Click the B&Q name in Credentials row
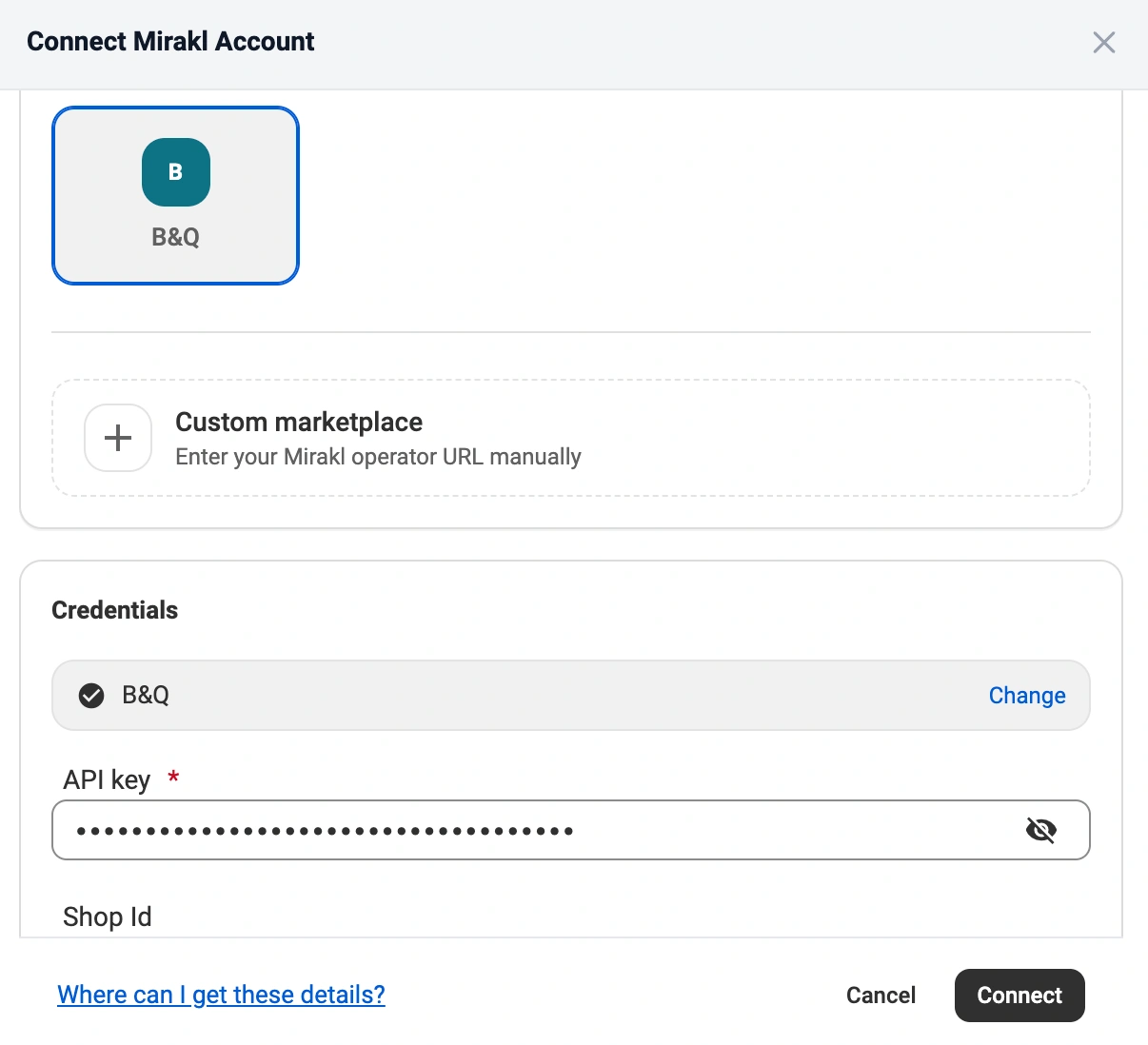This screenshot has height=1045, width=1148. click(x=146, y=696)
